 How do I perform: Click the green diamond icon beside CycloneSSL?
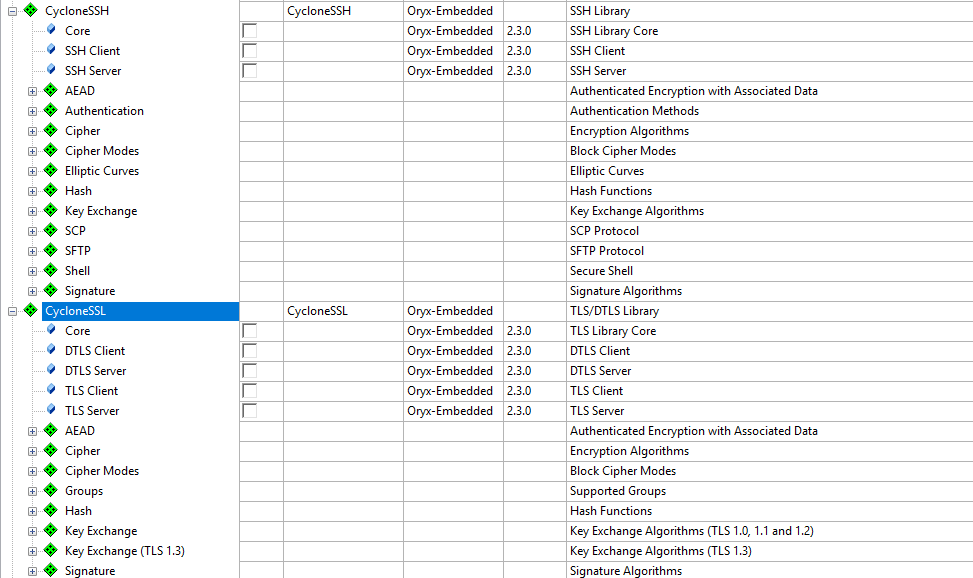(x=30, y=311)
